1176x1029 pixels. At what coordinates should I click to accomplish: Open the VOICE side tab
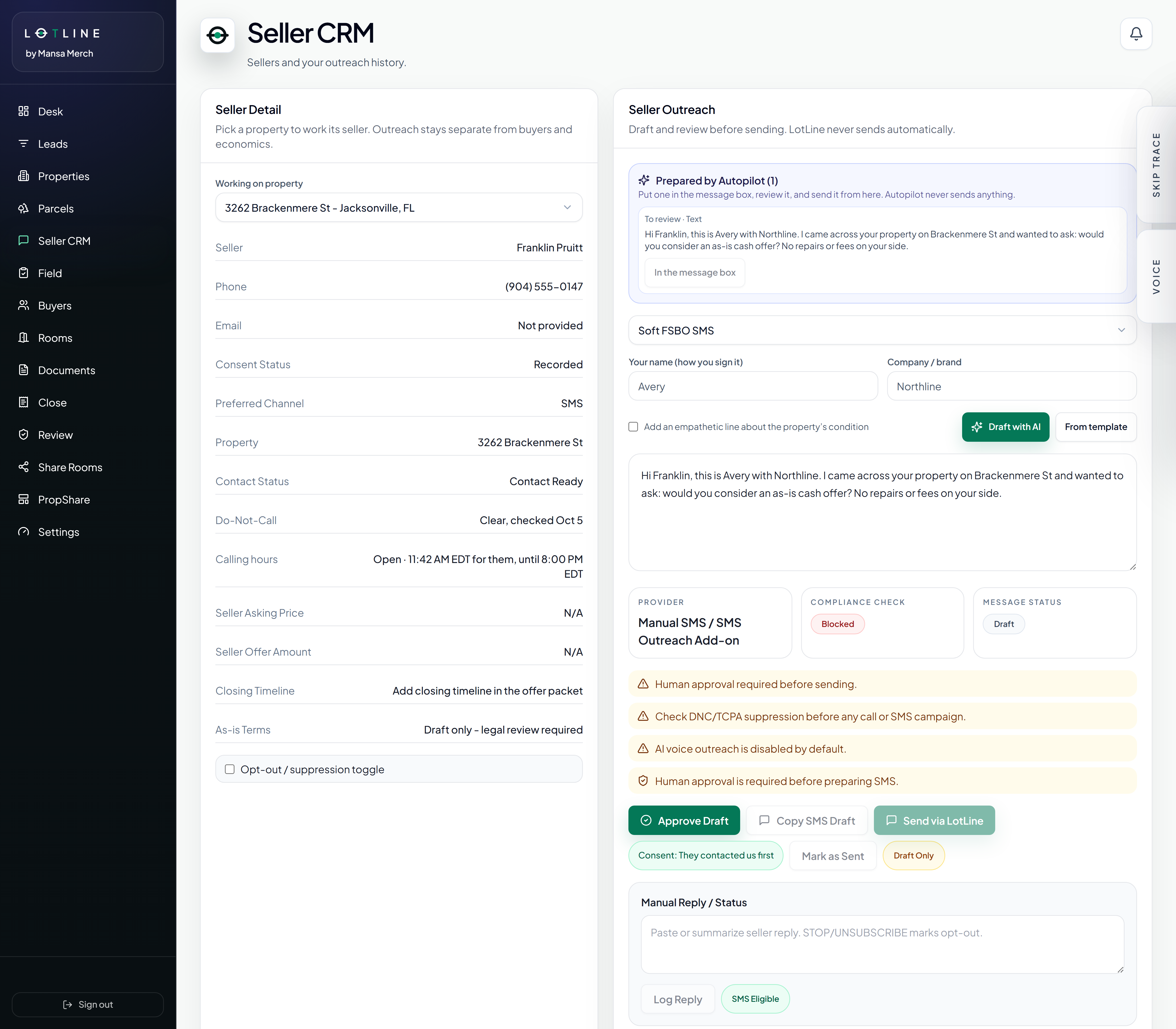[1156, 277]
